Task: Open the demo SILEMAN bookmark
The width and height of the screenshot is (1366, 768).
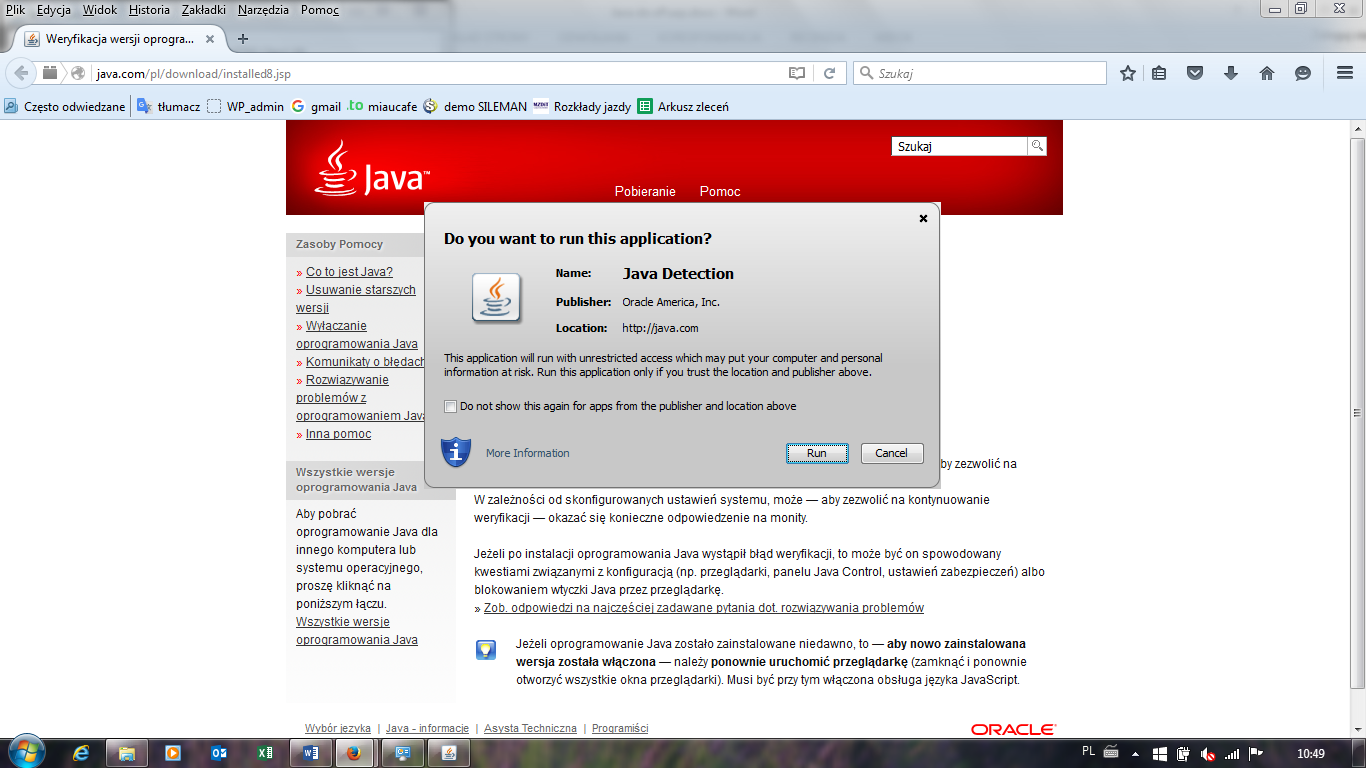Action: click(475, 106)
